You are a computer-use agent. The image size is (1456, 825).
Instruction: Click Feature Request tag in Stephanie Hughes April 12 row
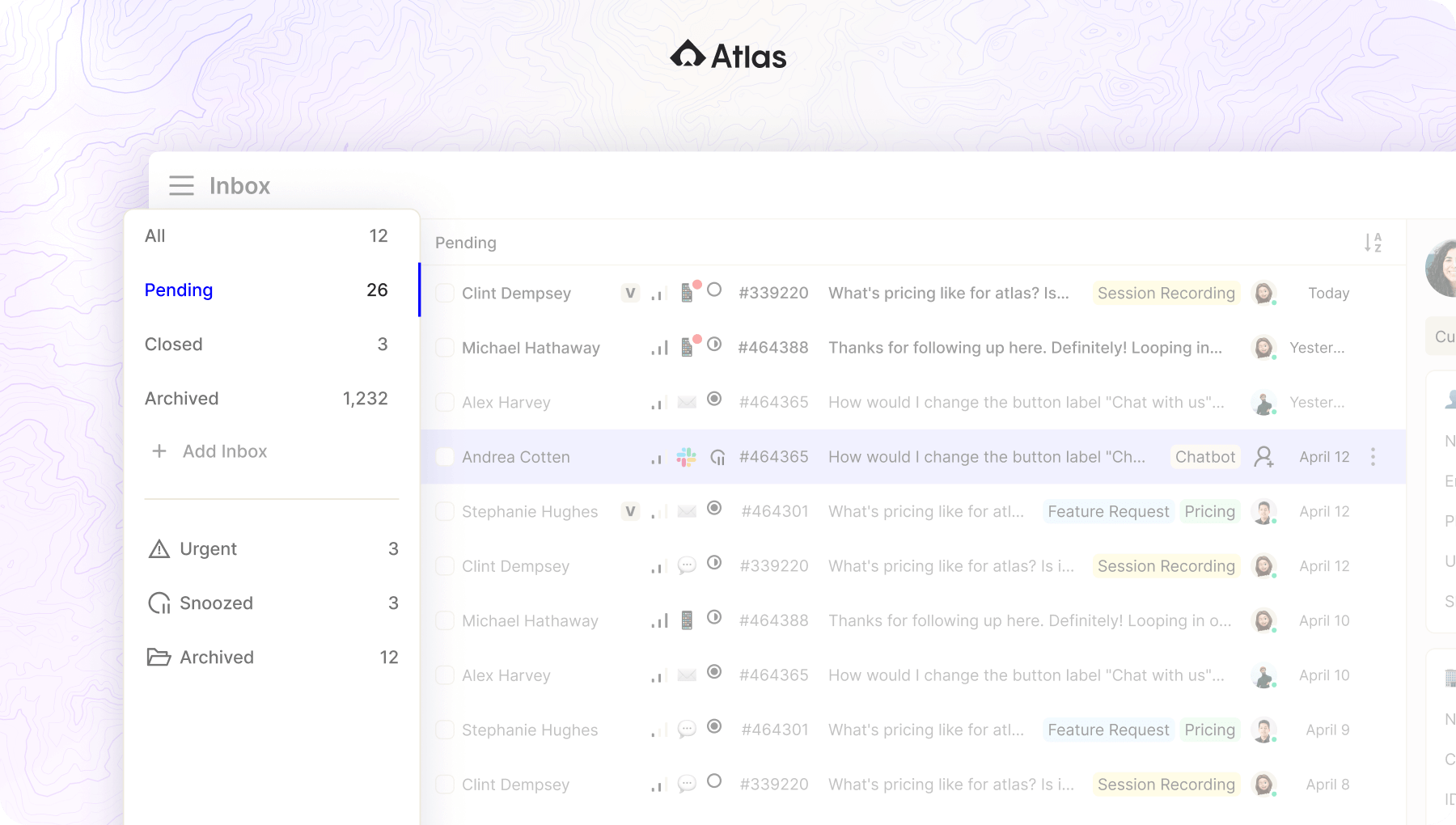coord(1108,511)
